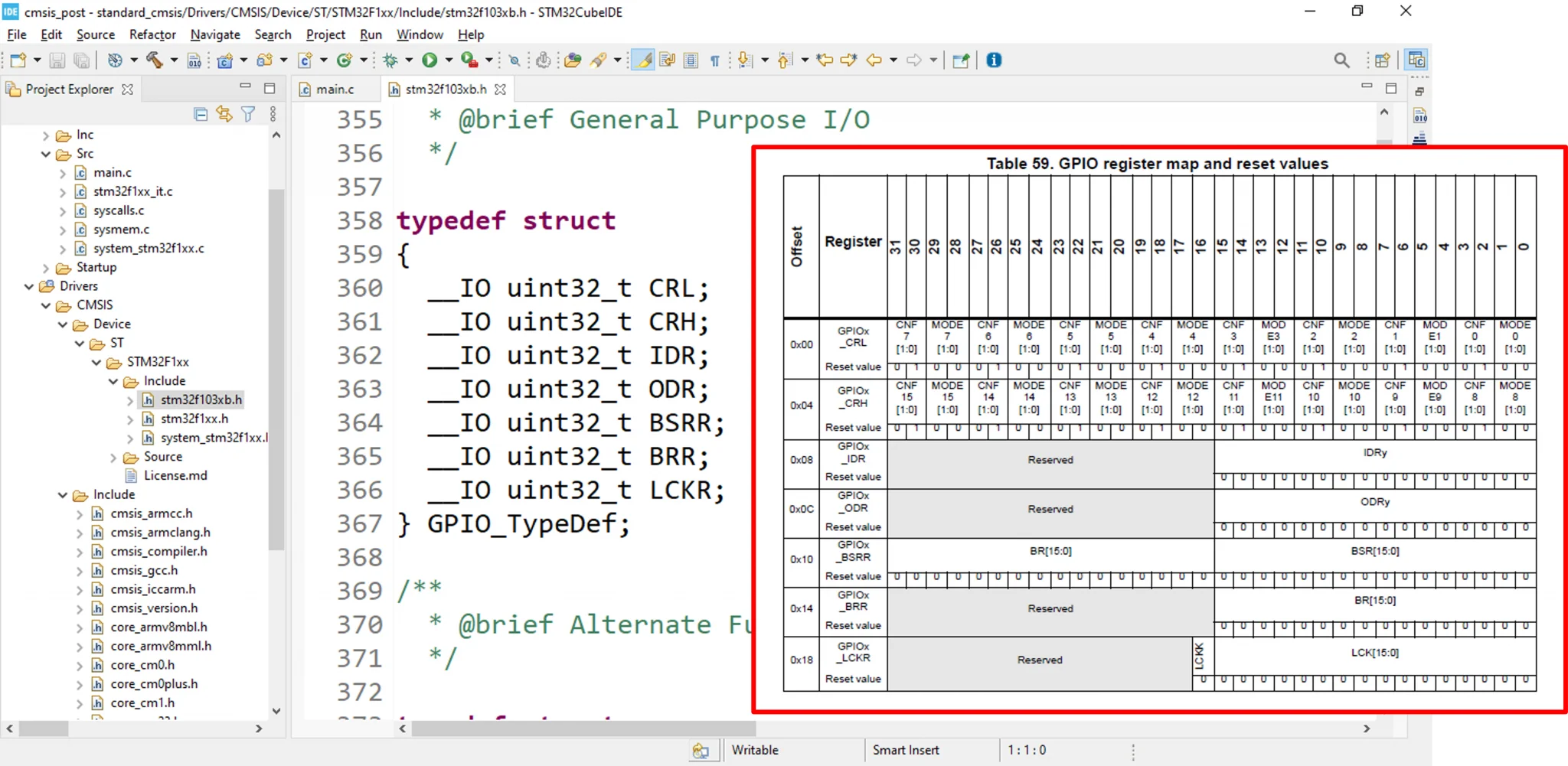Toggle Mark Occurrences highlighter in toolbar
The height and width of the screenshot is (766, 1568).
[x=644, y=60]
